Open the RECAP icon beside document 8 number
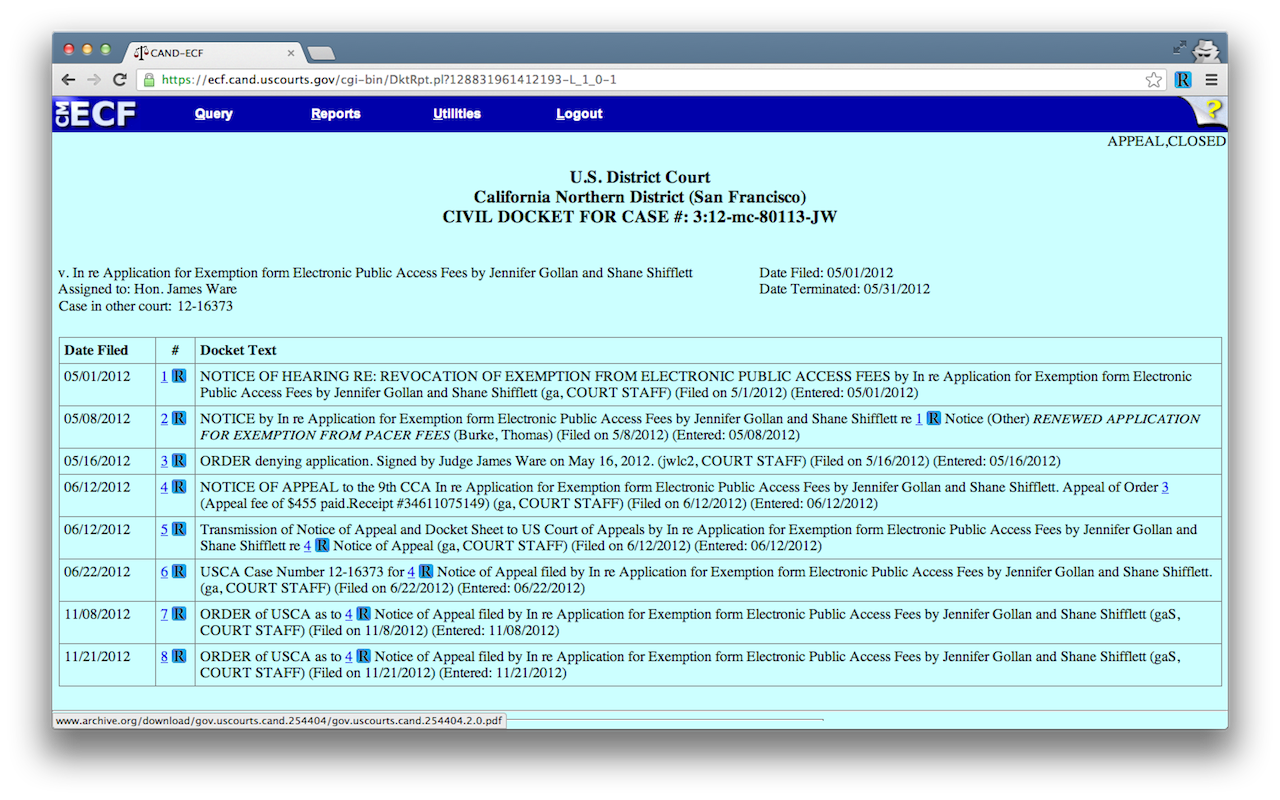The image size is (1280, 800). click(179, 656)
